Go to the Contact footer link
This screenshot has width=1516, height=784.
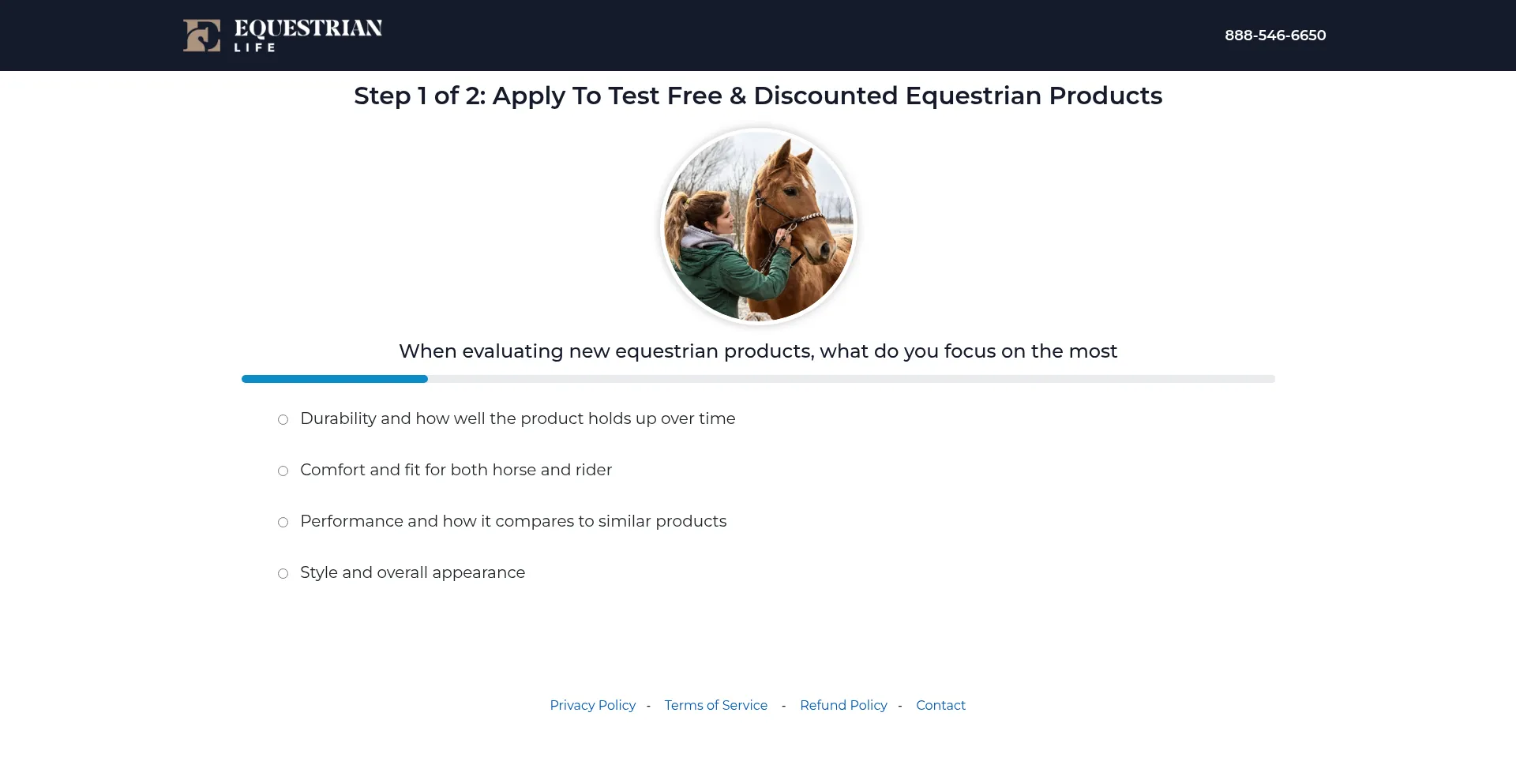coord(940,705)
